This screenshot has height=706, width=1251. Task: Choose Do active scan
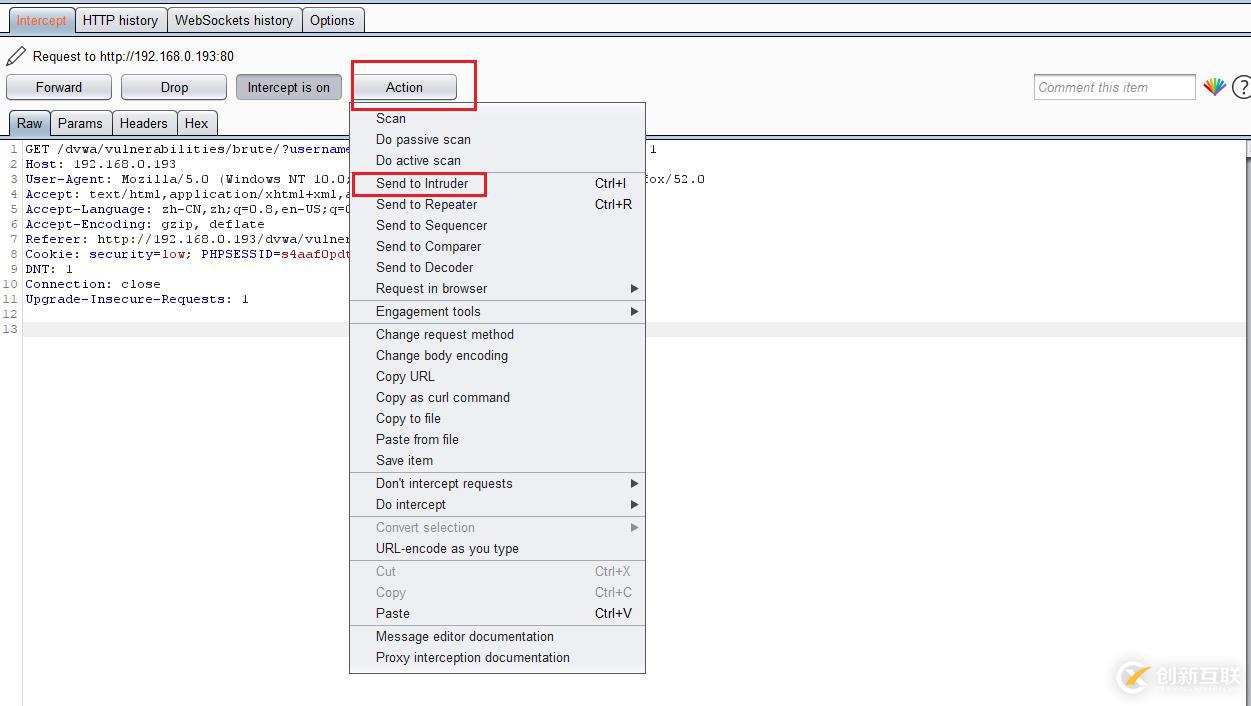[497, 160]
